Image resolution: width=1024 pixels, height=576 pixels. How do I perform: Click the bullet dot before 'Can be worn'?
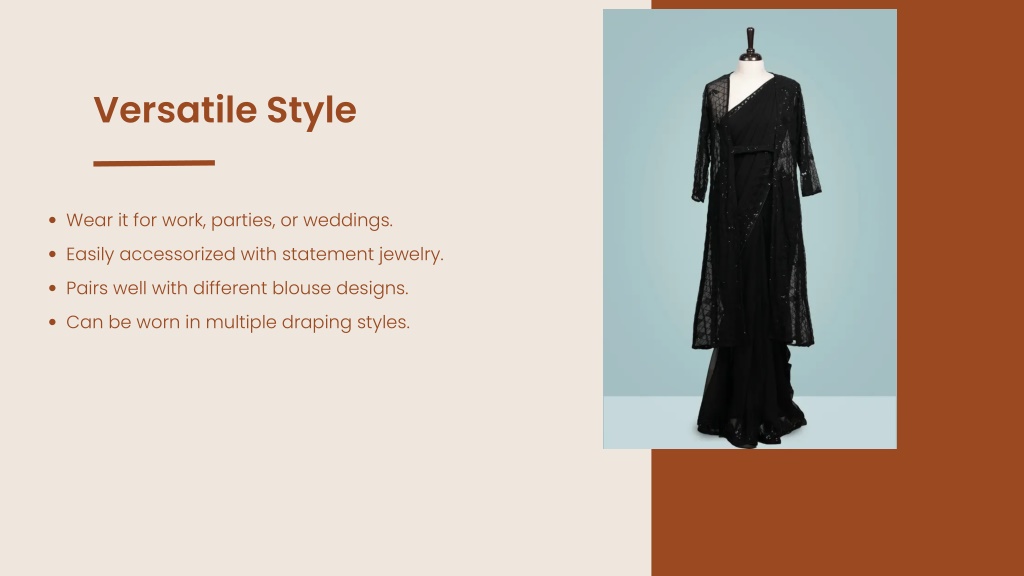click(x=53, y=322)
